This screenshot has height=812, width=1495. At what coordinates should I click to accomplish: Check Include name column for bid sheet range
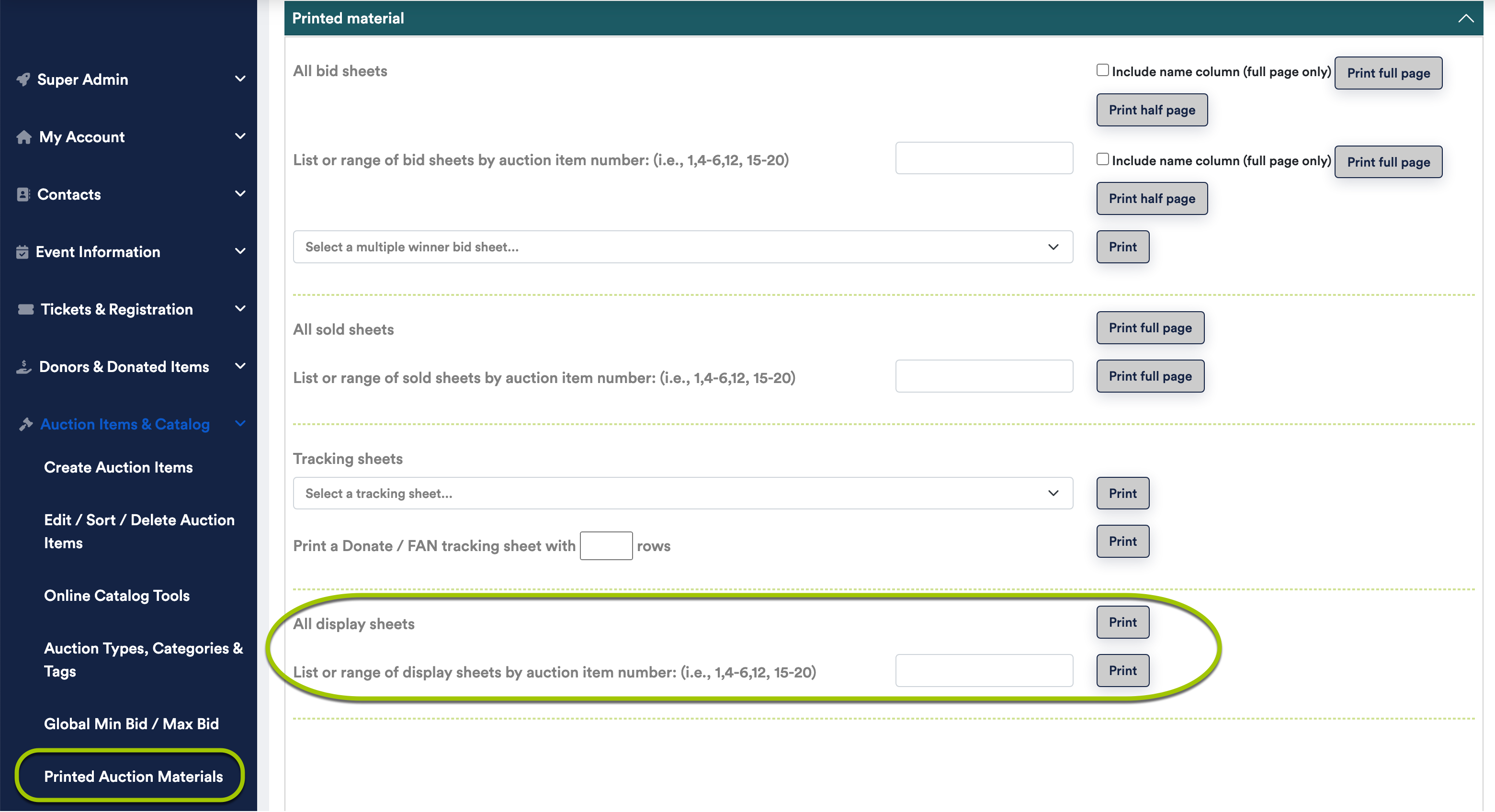click(x=1103, y=159)
